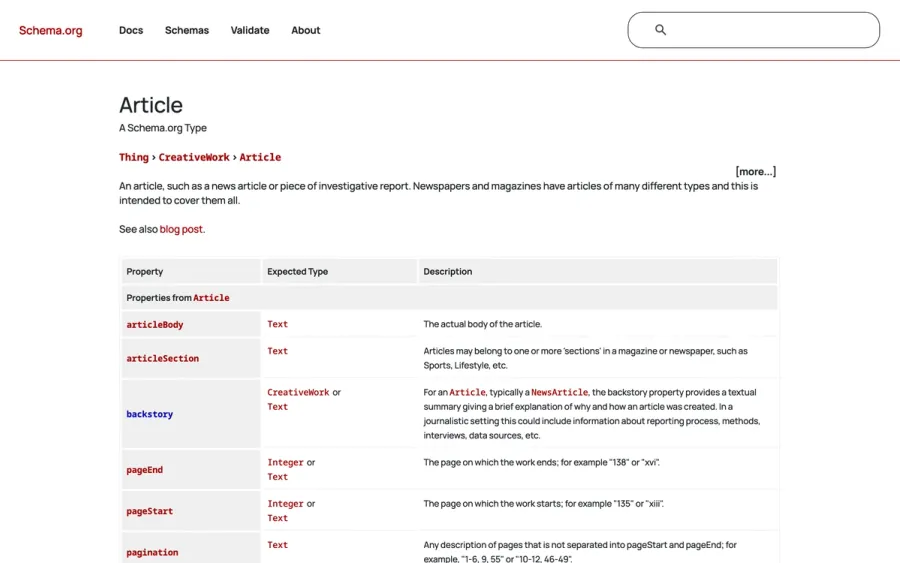Open the Validate menu item
Viewport: 900px width, 563px height.
coord(250,30)
